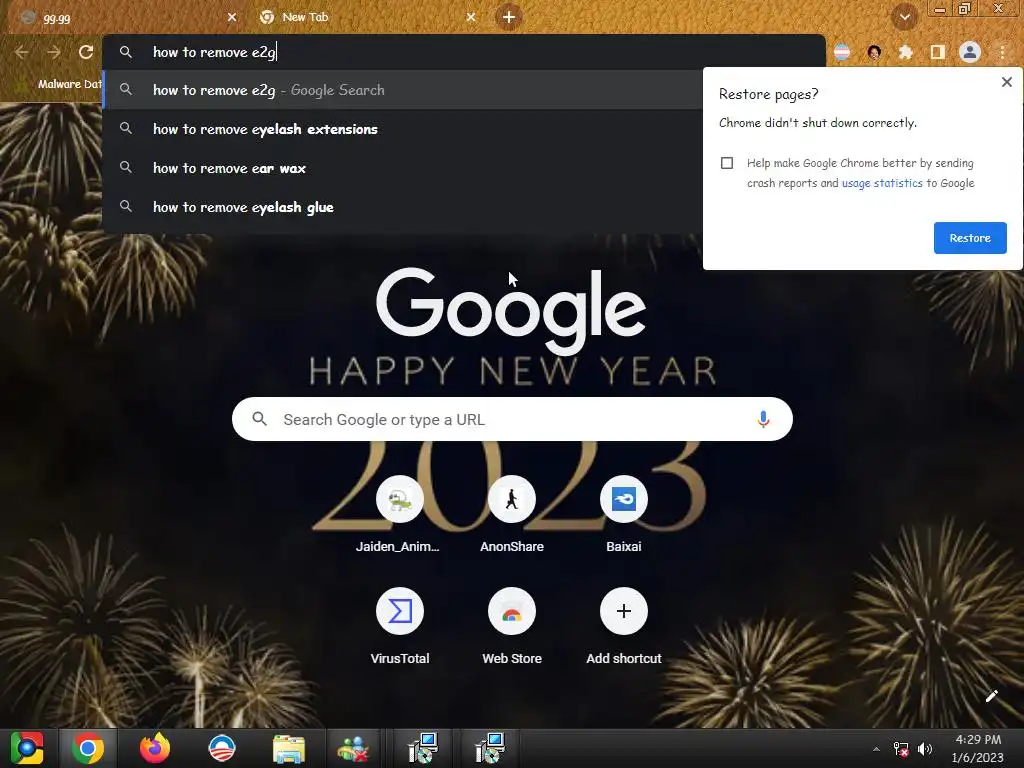Open the blue-red circle taskbar app

(221, 748)
